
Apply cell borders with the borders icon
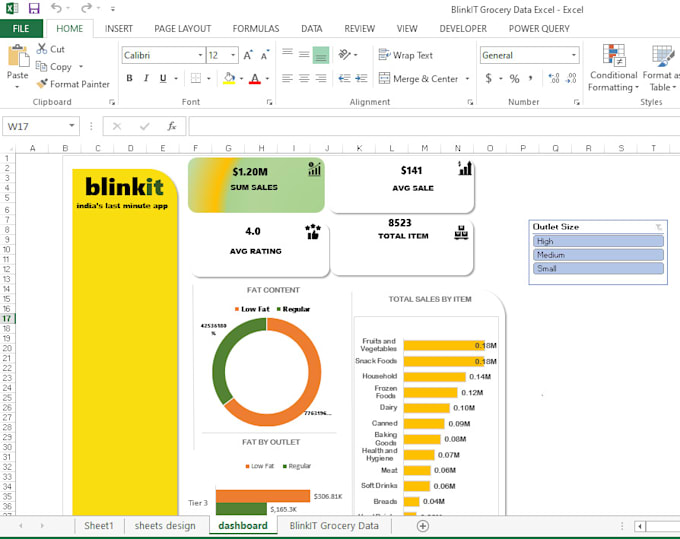196,78
